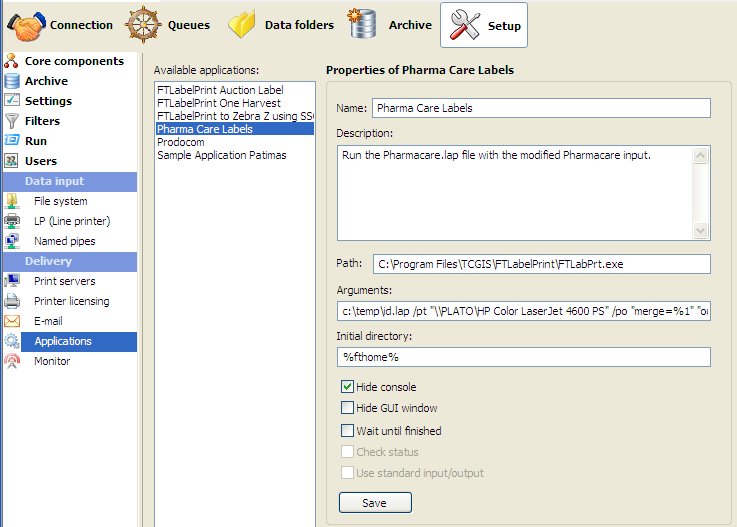Viewport: 737px width, 527px height.
Task: Enable the Hide GUI window checkbox
Action: coord(347,407)
